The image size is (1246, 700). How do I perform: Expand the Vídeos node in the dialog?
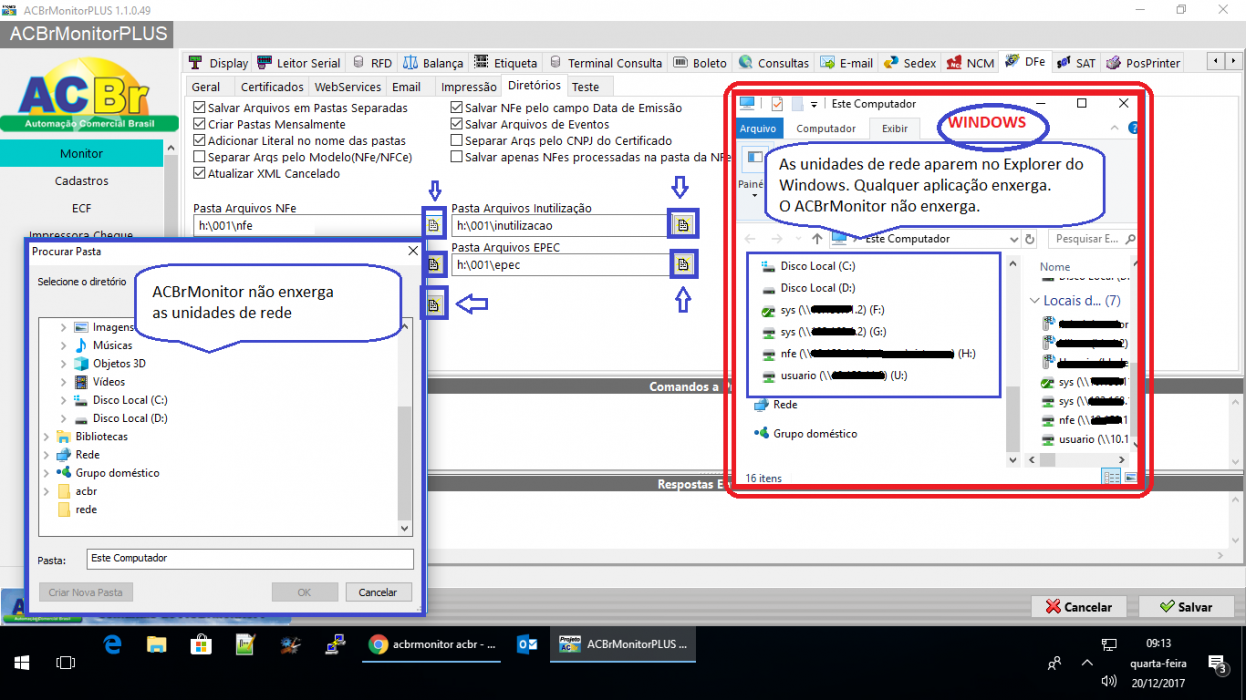pos(64,382)
